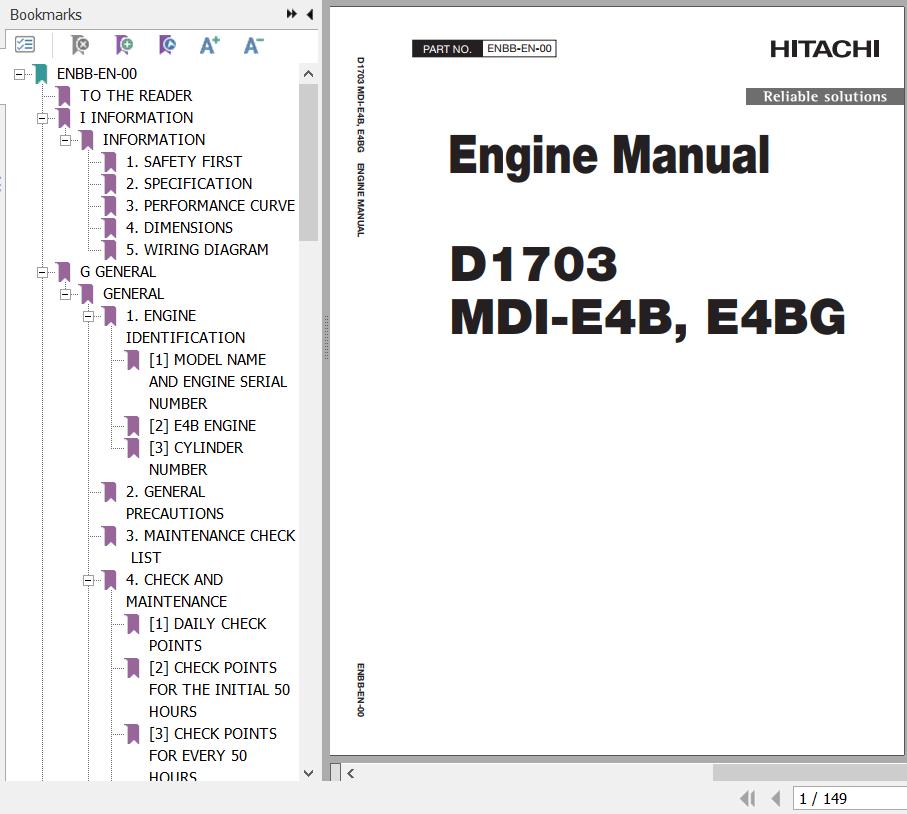Open the 2. SPECIFICATION bookmark
Screen dimensions: 907x814
pyautogui.click(x=189, y=183)
